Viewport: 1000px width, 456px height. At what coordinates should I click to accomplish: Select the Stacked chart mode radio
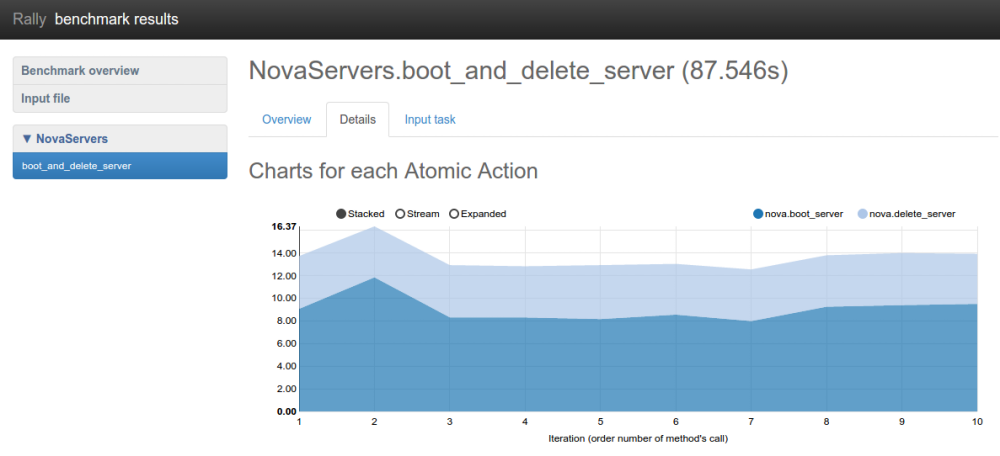(341, 214)
